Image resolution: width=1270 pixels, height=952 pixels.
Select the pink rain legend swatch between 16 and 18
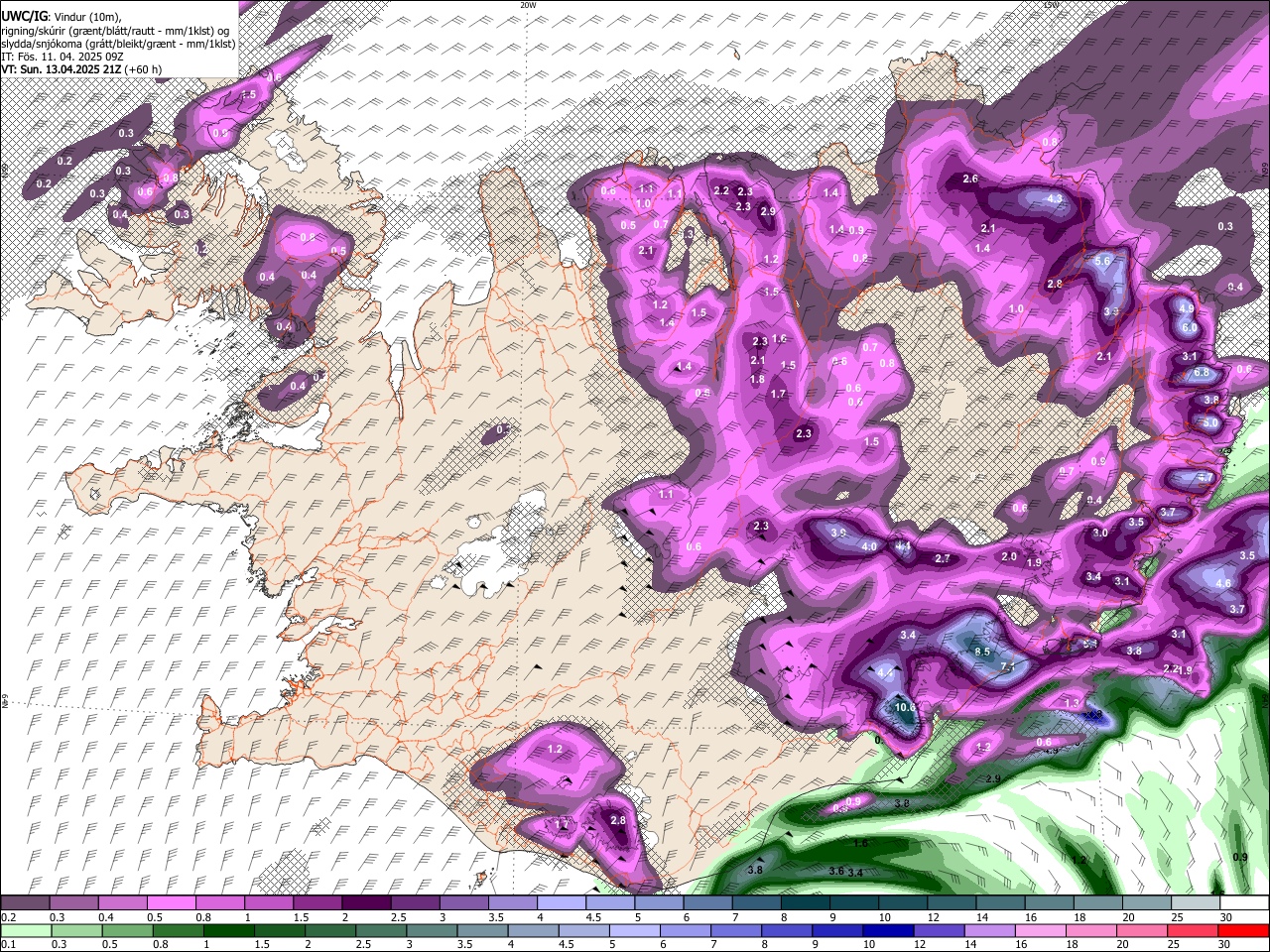[1040, 930]
